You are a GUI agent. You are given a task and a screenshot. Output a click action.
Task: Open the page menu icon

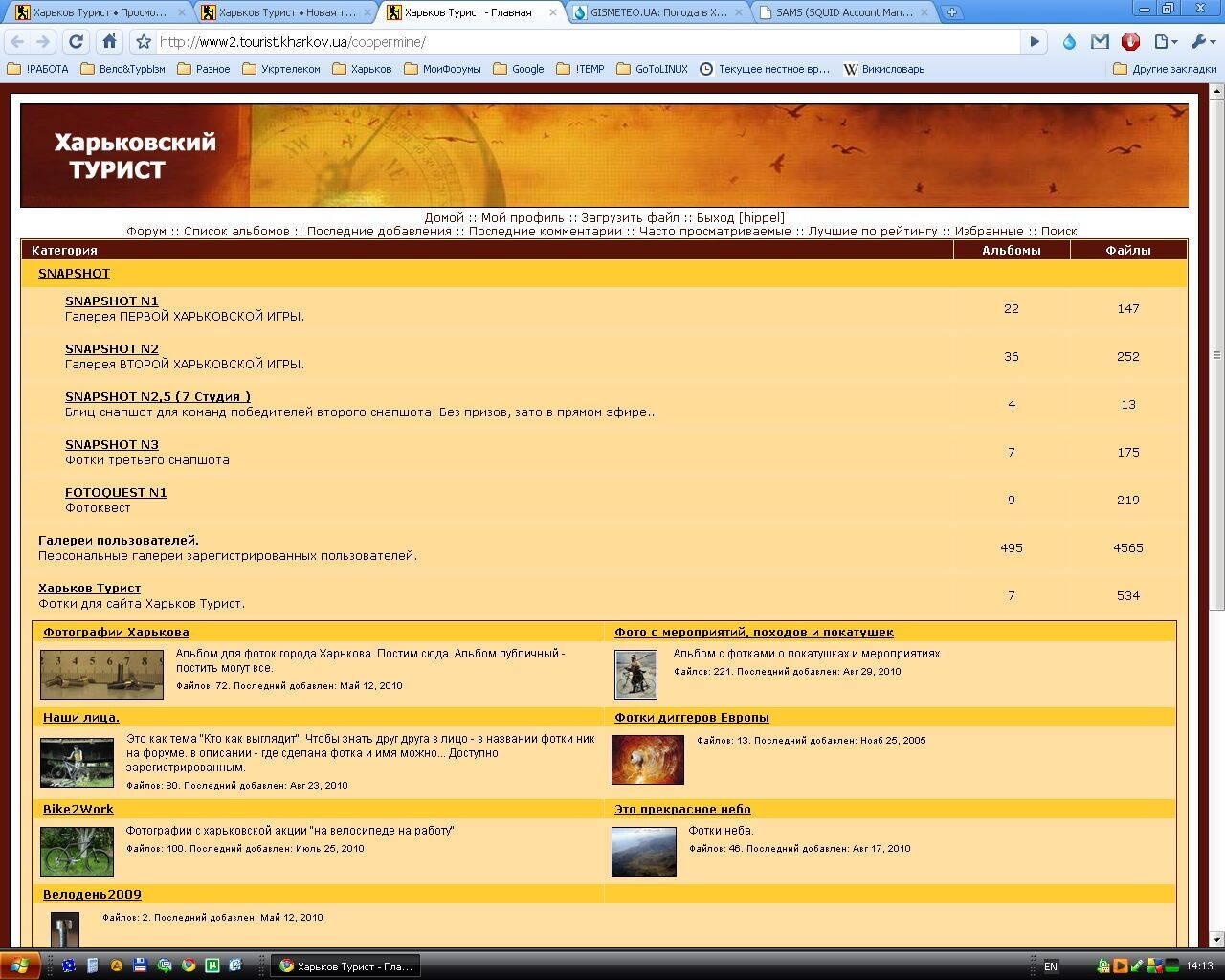coord(1164,42)
